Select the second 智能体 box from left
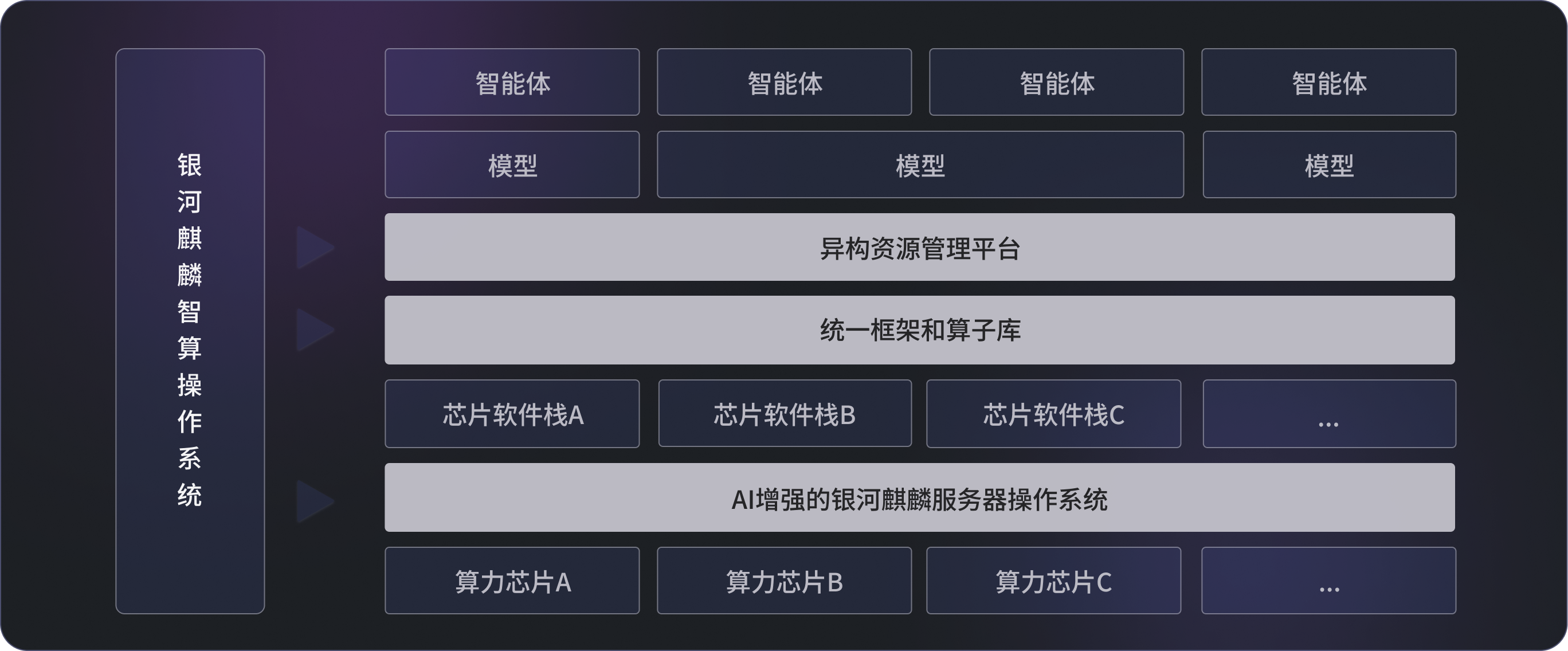This screenshot has height=651, width=1568. (784, 82)
